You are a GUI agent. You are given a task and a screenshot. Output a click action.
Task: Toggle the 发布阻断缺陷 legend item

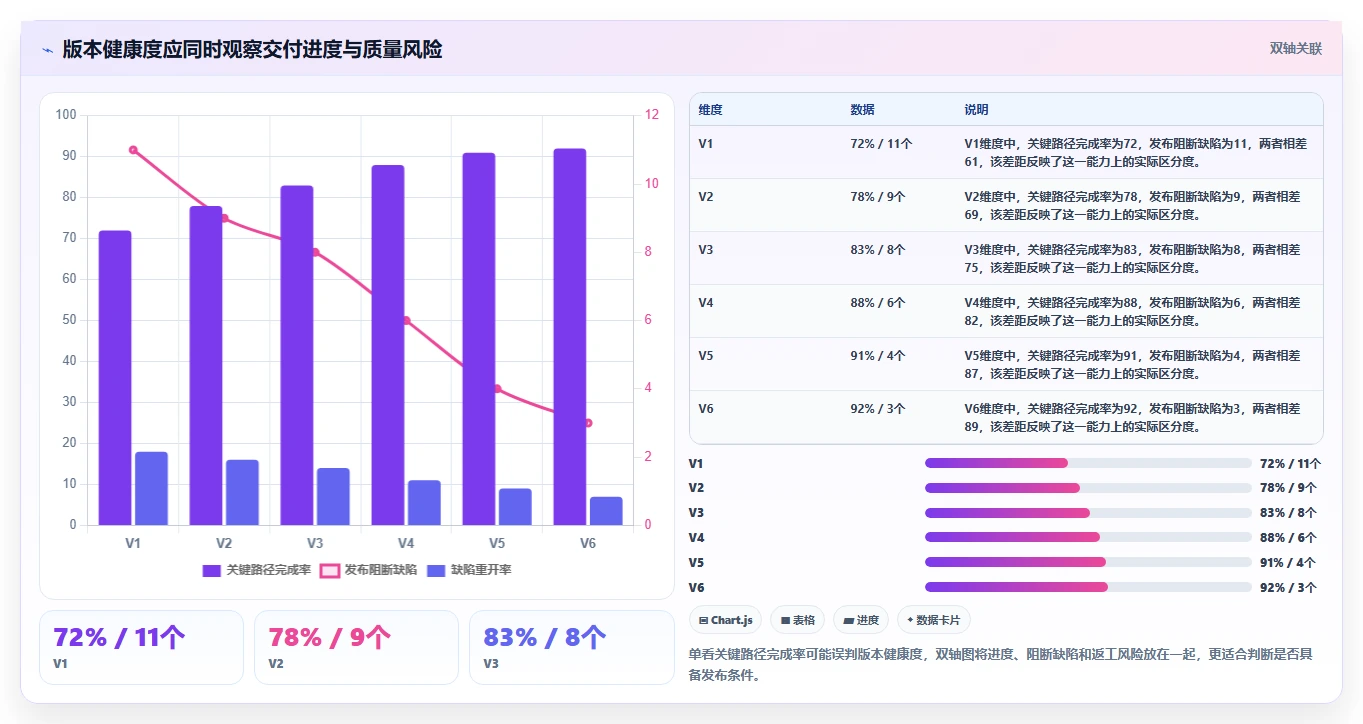[369, 570]
